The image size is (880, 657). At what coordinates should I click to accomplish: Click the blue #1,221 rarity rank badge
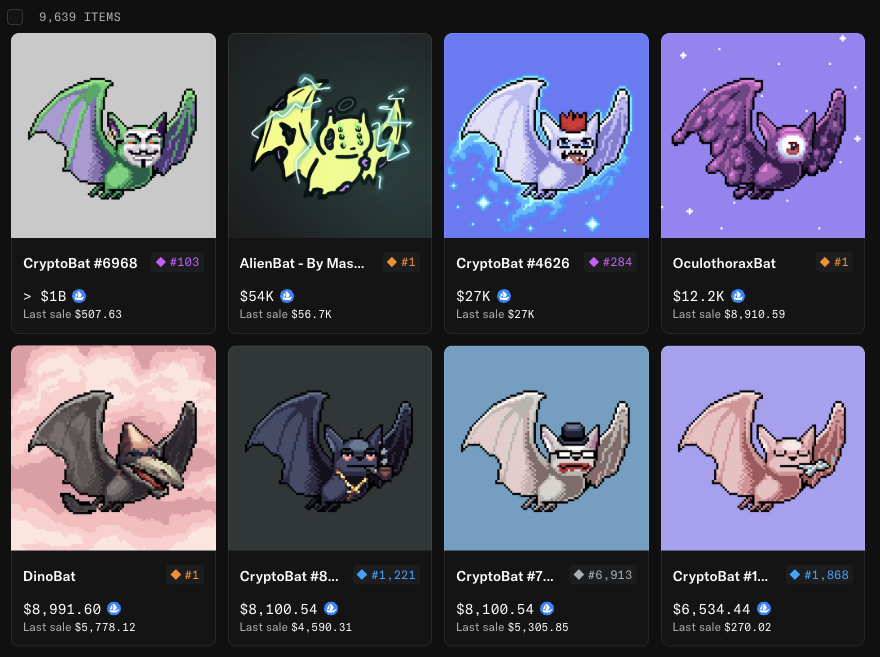[x=386, y=575]
